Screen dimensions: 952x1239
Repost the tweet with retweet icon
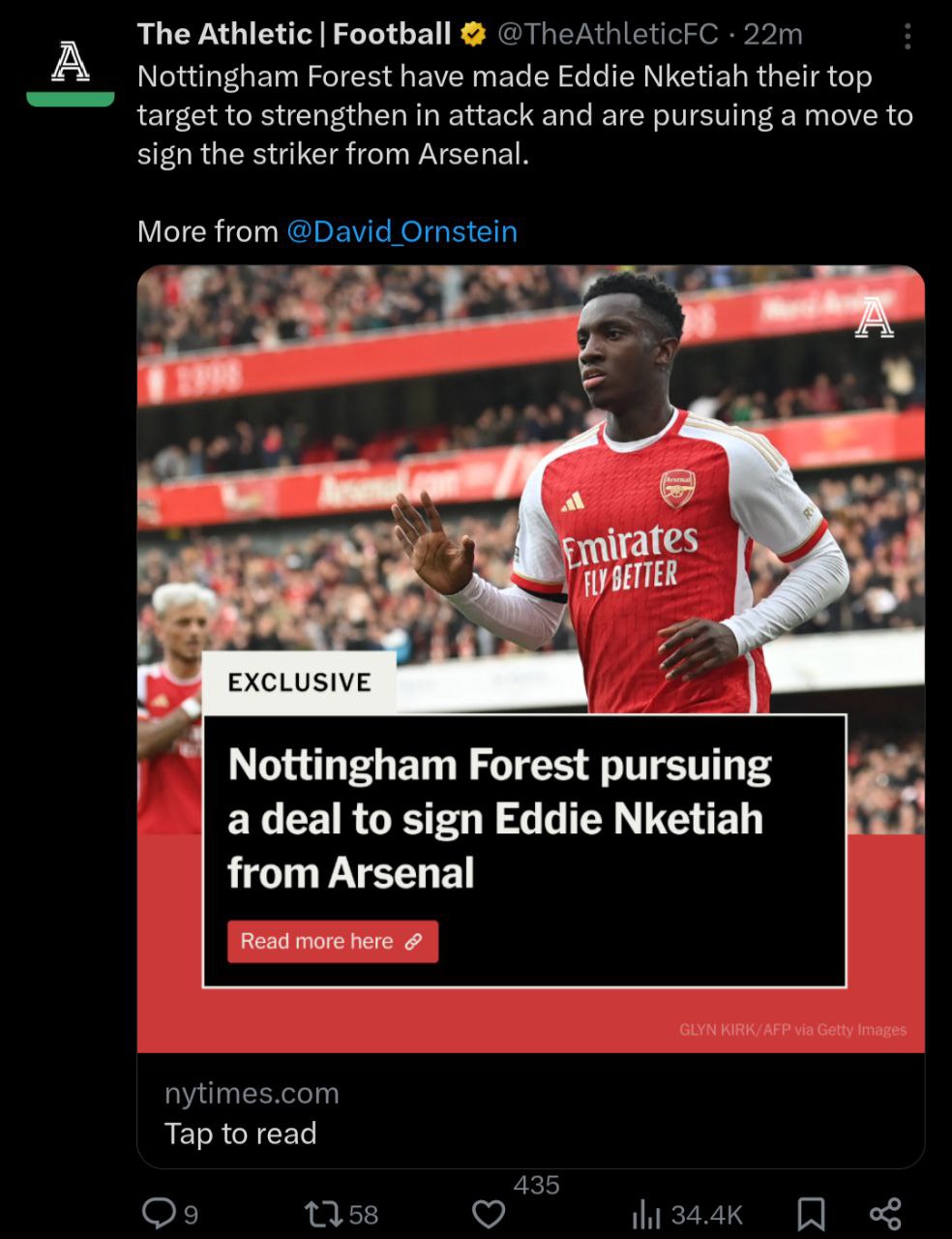point(318,1214)
